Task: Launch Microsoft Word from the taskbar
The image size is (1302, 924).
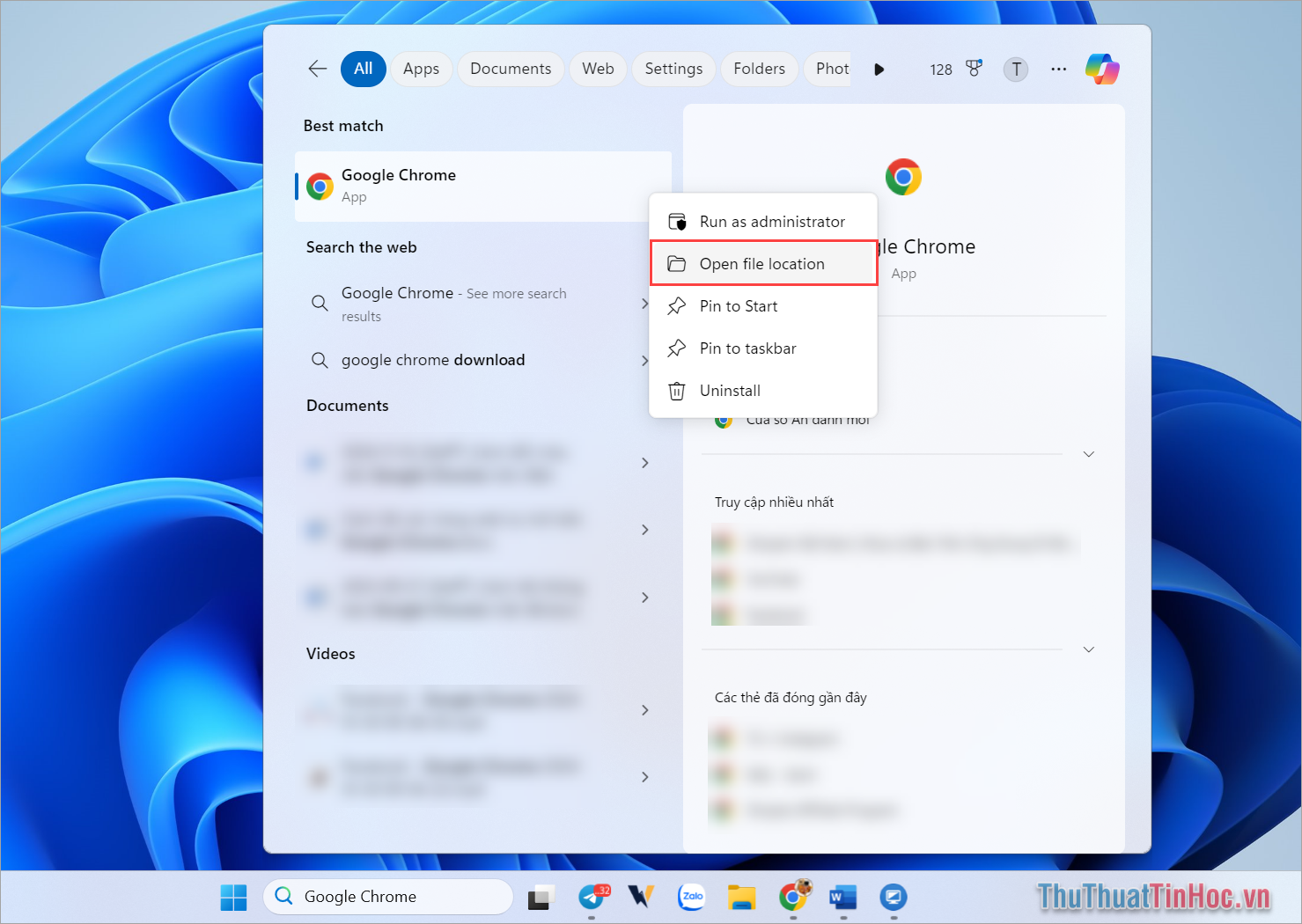Action: pyautogui.click(x=842, y=896)
